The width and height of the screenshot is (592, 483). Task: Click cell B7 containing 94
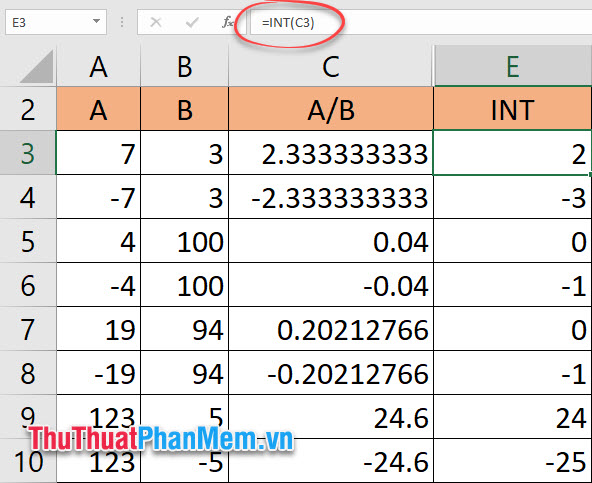click(185, 329)
